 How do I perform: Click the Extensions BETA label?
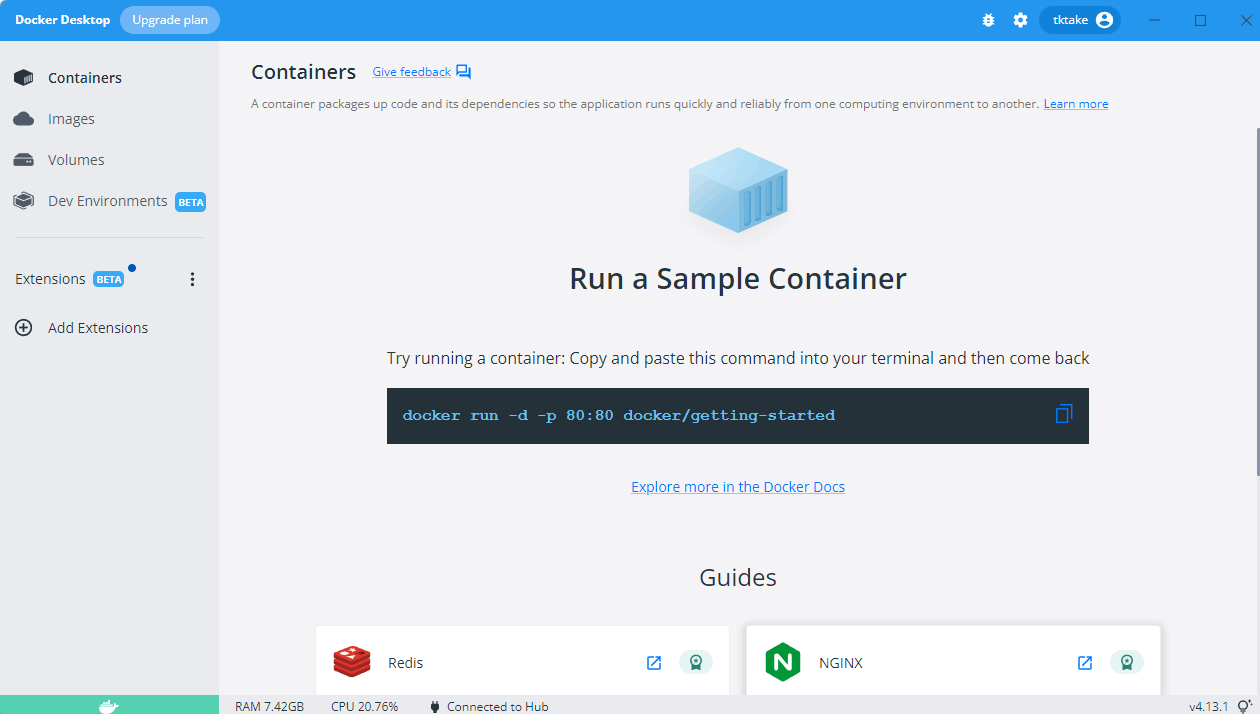click(108, 279)
